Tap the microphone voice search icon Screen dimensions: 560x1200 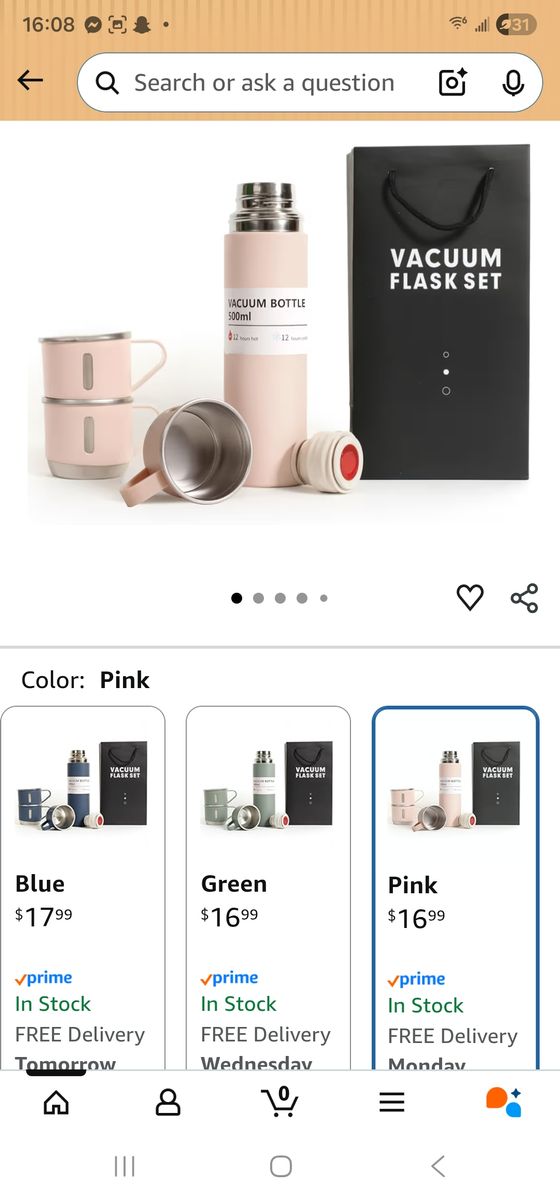(513, 83)
